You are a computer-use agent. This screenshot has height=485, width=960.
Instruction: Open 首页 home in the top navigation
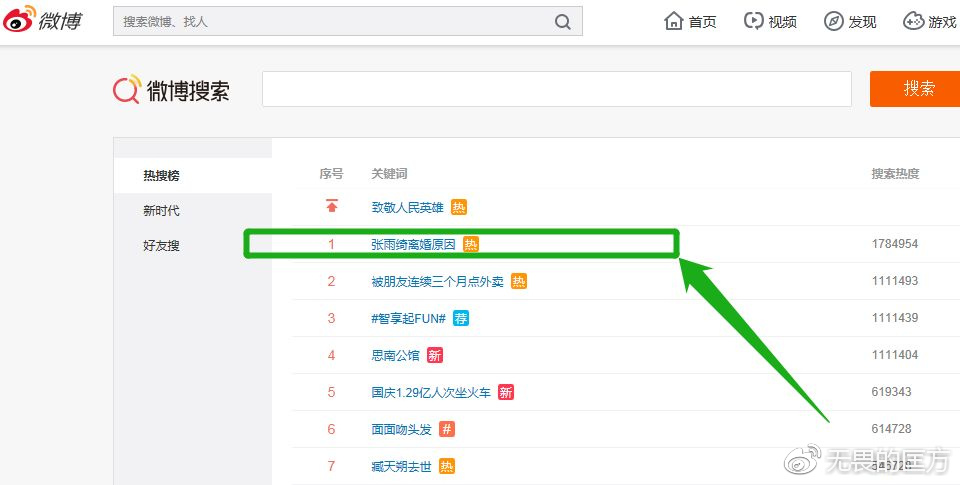tap(690, 21)
